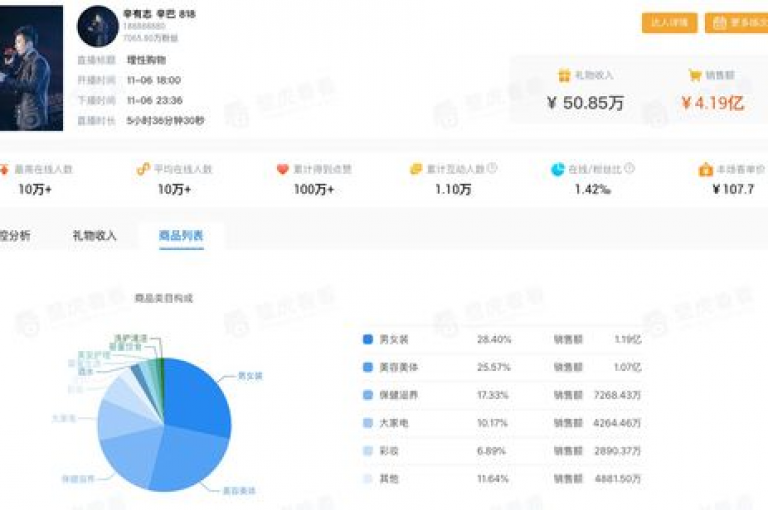The width and height of the screenshot is (768, 510).
Task: Select the 大家电 pie slice
Action: (x=120, y=421)
